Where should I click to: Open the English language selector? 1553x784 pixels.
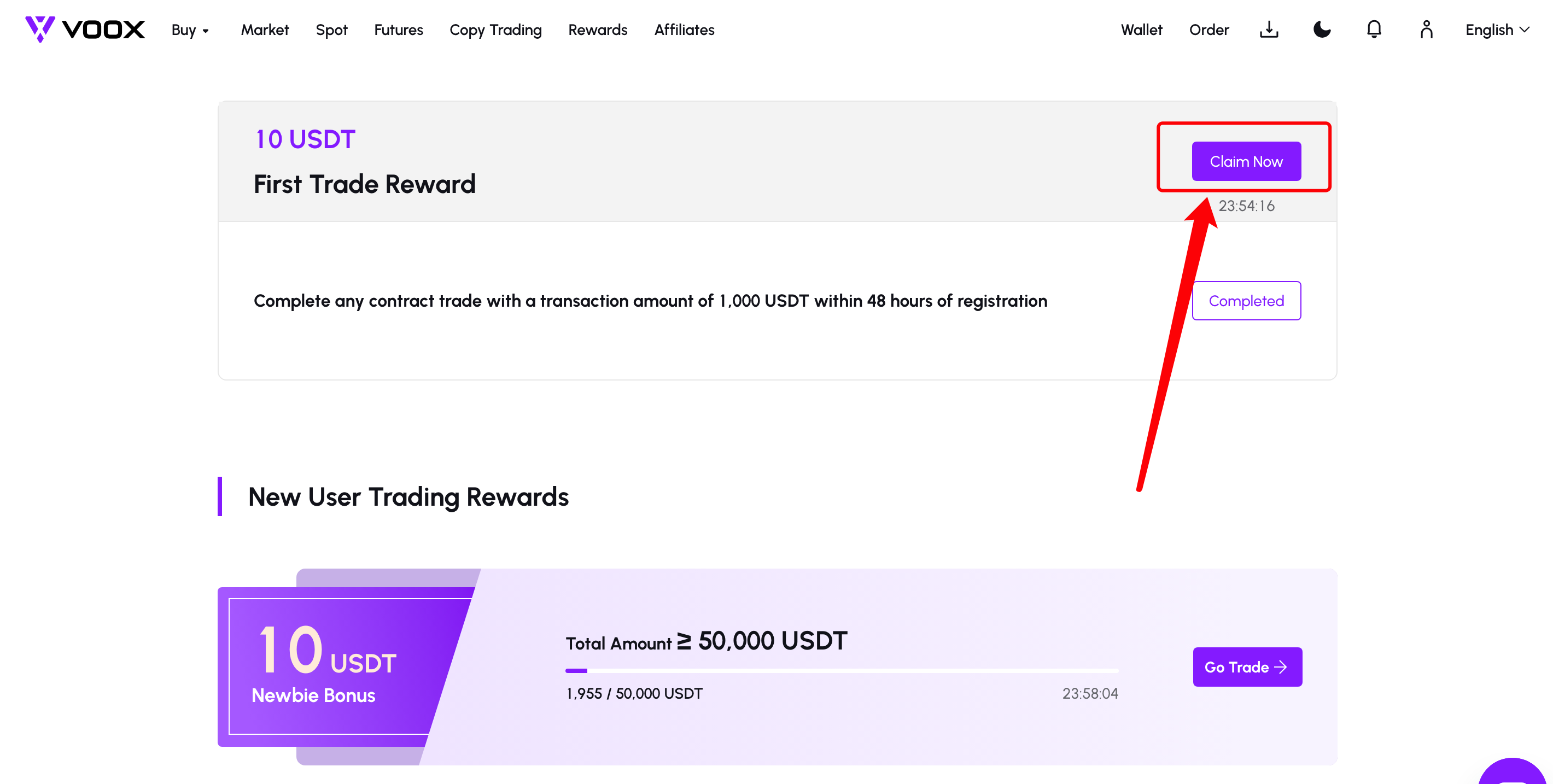click(x=1498, y=30)
